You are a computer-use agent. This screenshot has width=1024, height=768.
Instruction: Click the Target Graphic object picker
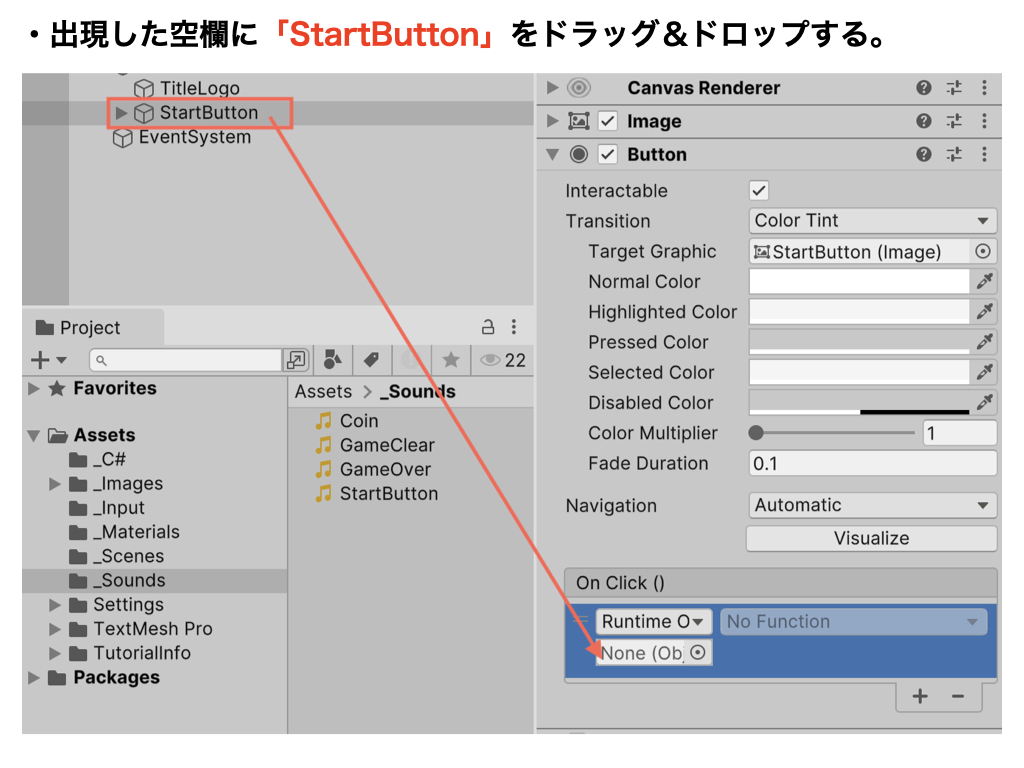983,252
